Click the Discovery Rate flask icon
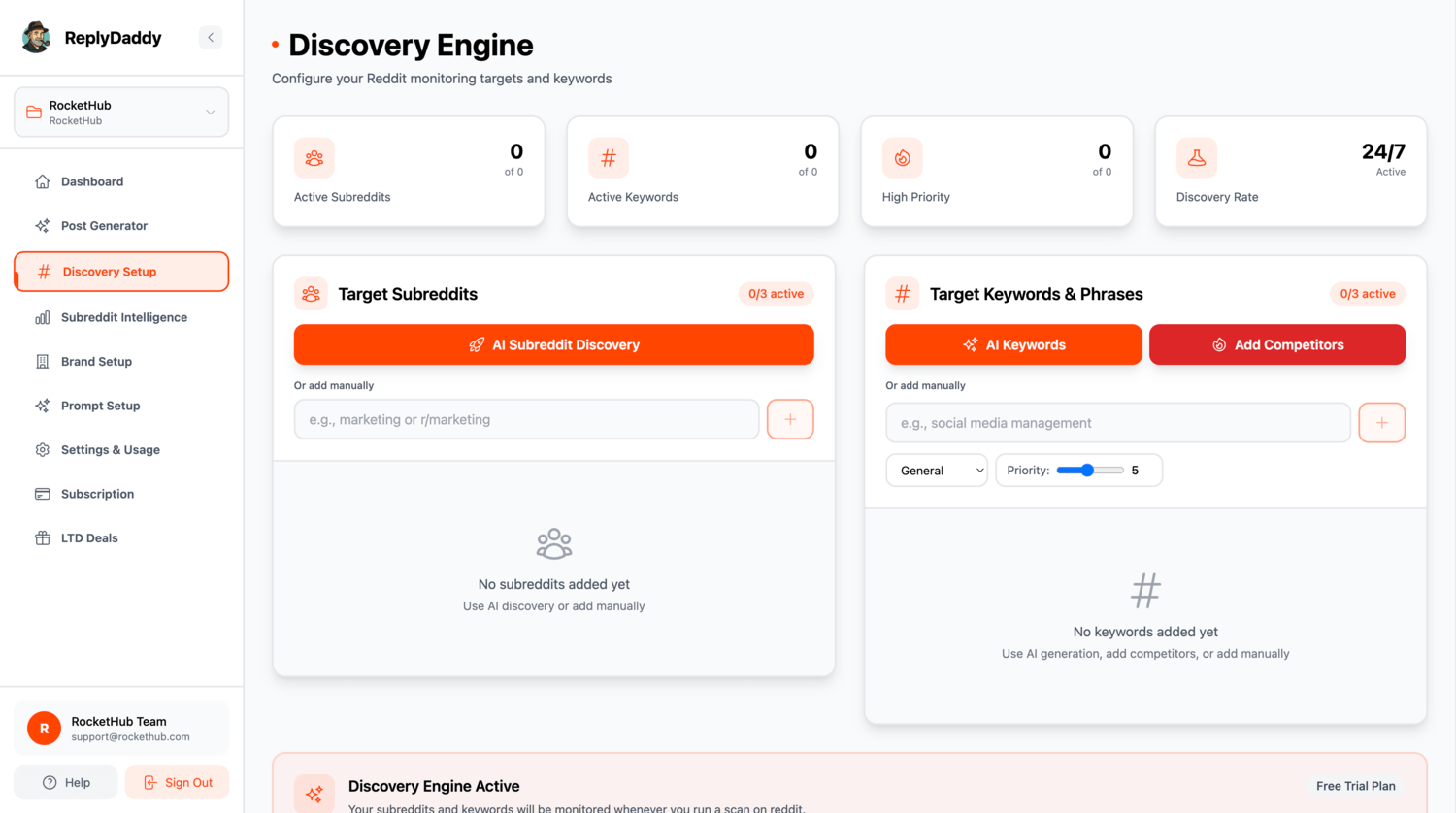 1197,158
